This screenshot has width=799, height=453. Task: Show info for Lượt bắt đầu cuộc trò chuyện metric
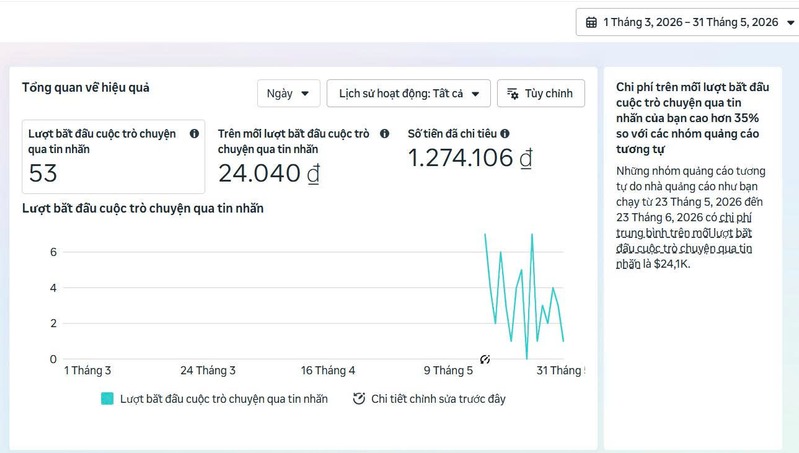pyautogui.click(x=194, y=134)
